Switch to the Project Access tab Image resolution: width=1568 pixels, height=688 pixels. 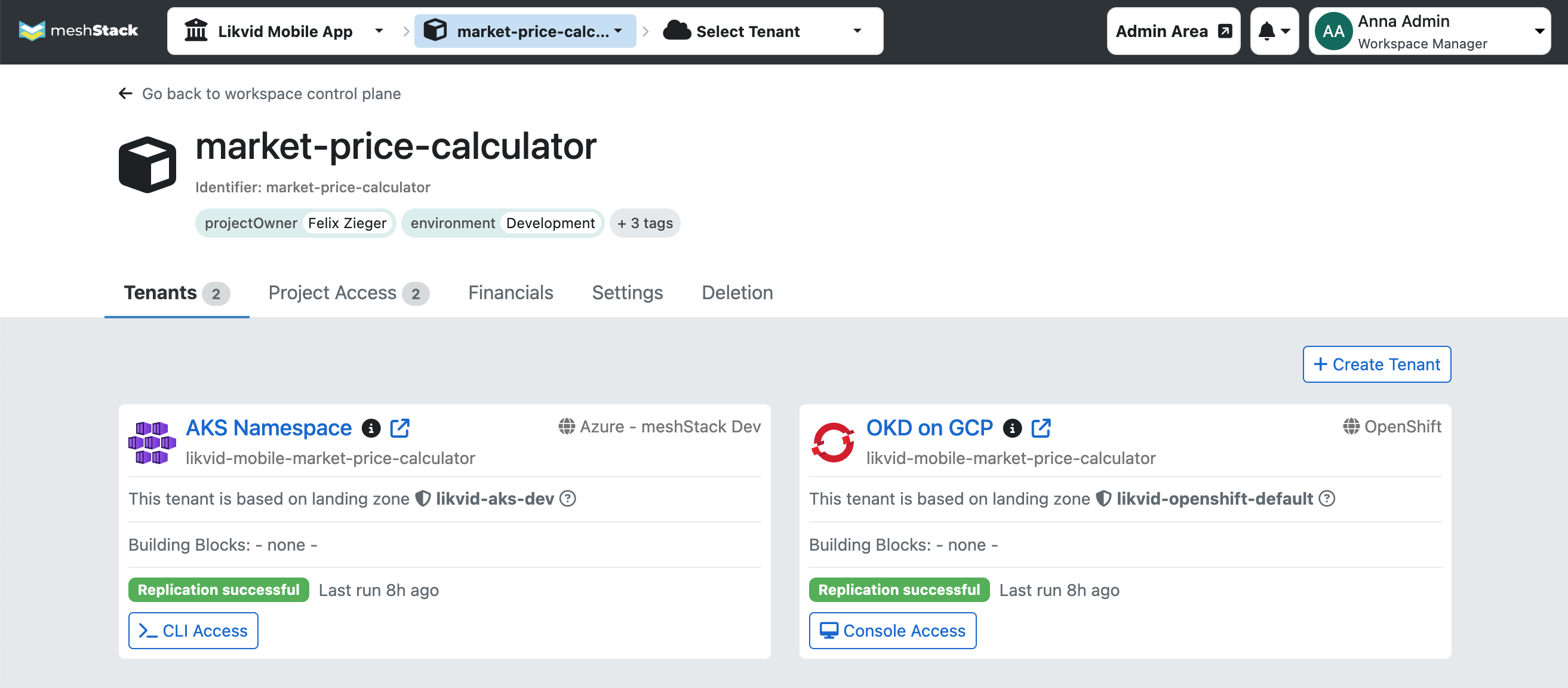(x=349, y=293)
